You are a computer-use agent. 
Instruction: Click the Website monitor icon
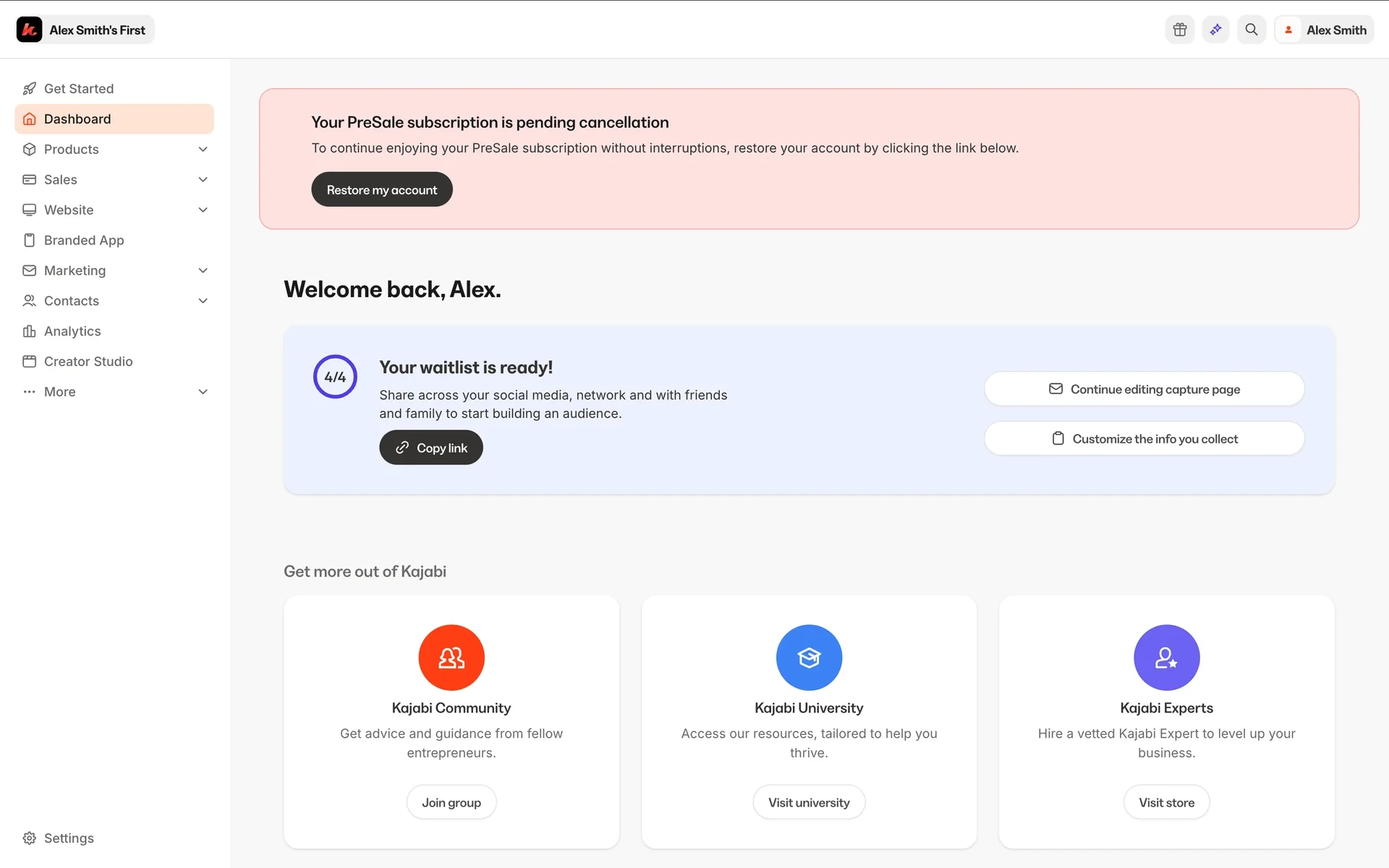tap(29, 210)
